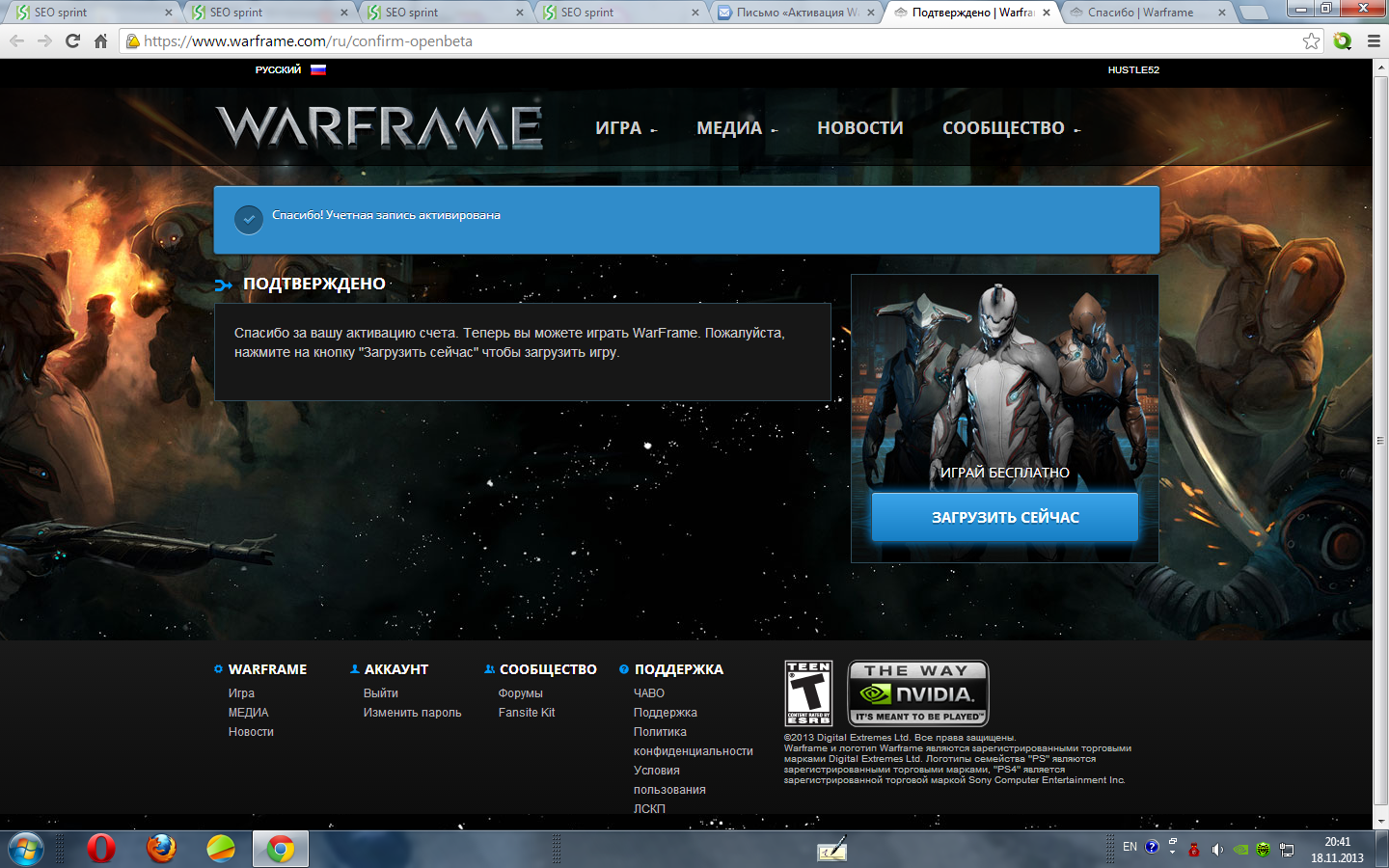Launch Firefox from the taskbar
1389x868 pixels.
point(161,849)
